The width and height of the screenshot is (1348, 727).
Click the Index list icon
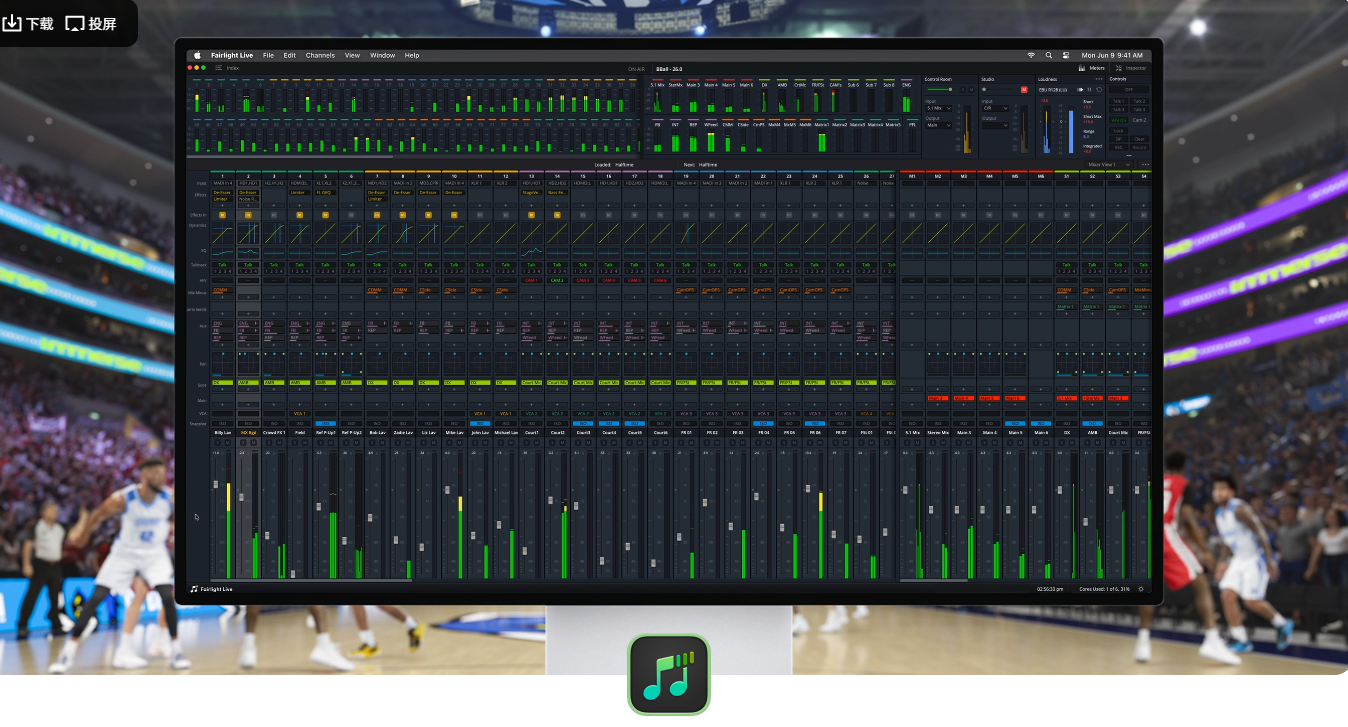[219, 68]
